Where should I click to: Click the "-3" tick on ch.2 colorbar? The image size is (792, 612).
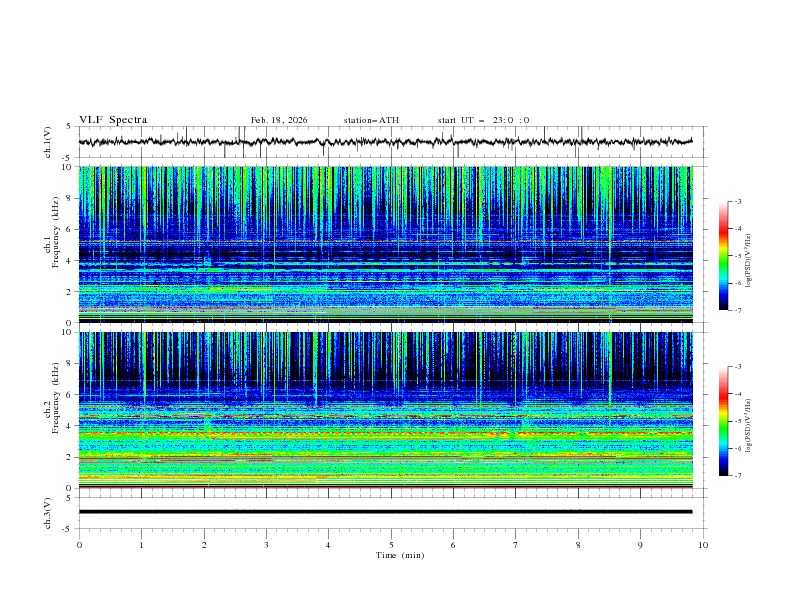(x=738, y=367)
